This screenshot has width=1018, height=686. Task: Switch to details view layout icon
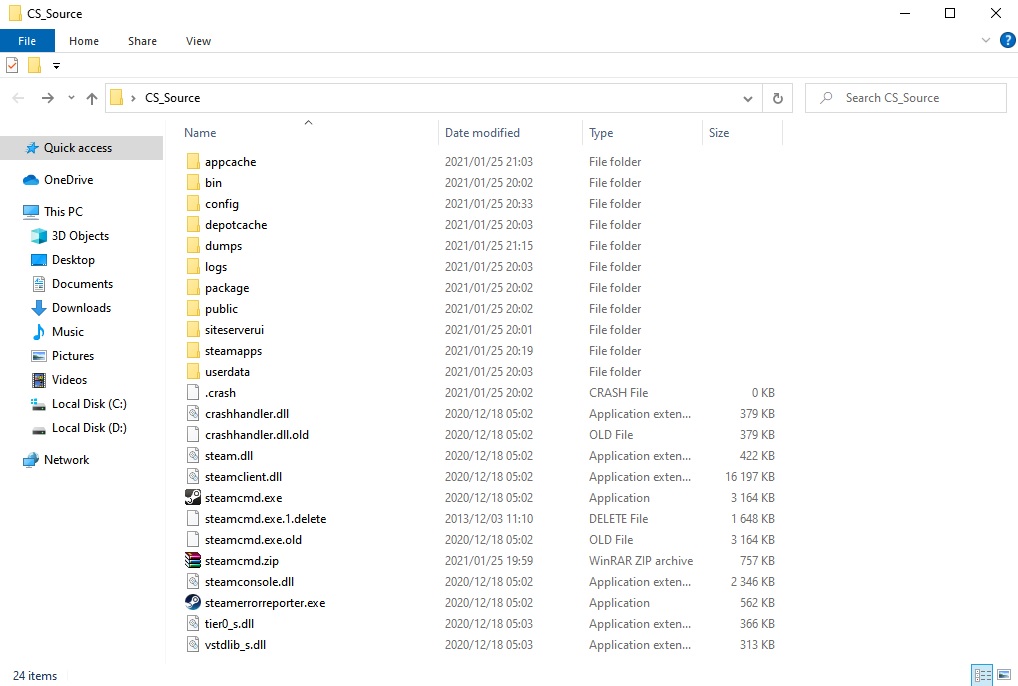point(982,675)
